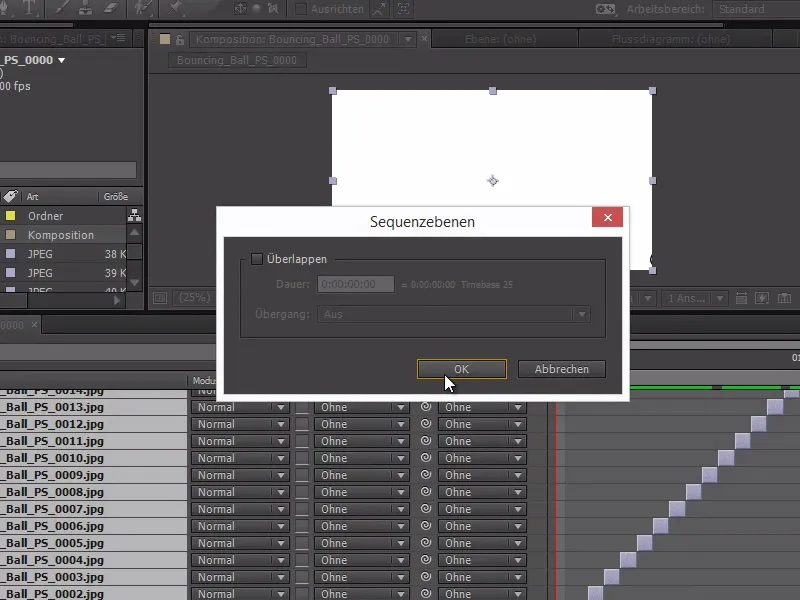Viewport: 800px width, 600px height.
Task: Open blend mode dropdown for Ball_PS_0012.jpg
Action: click(240, 424)
